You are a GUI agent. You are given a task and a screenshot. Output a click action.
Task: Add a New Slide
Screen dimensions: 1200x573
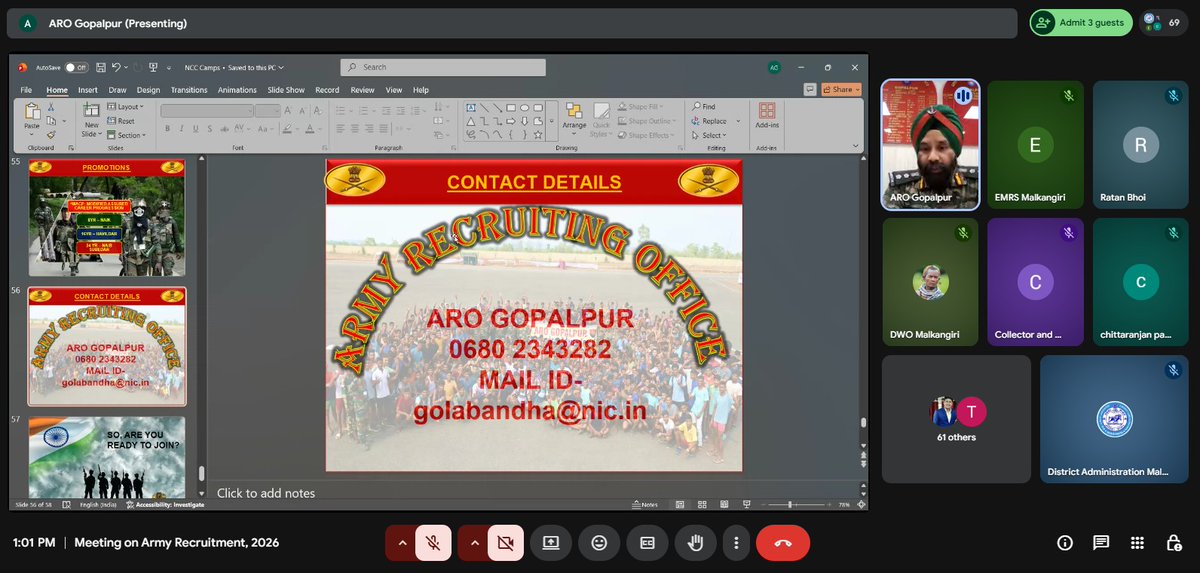point(90,120)
